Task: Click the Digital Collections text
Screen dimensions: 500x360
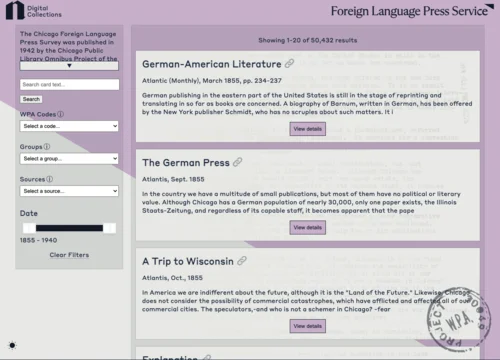Action: point(44,11)
